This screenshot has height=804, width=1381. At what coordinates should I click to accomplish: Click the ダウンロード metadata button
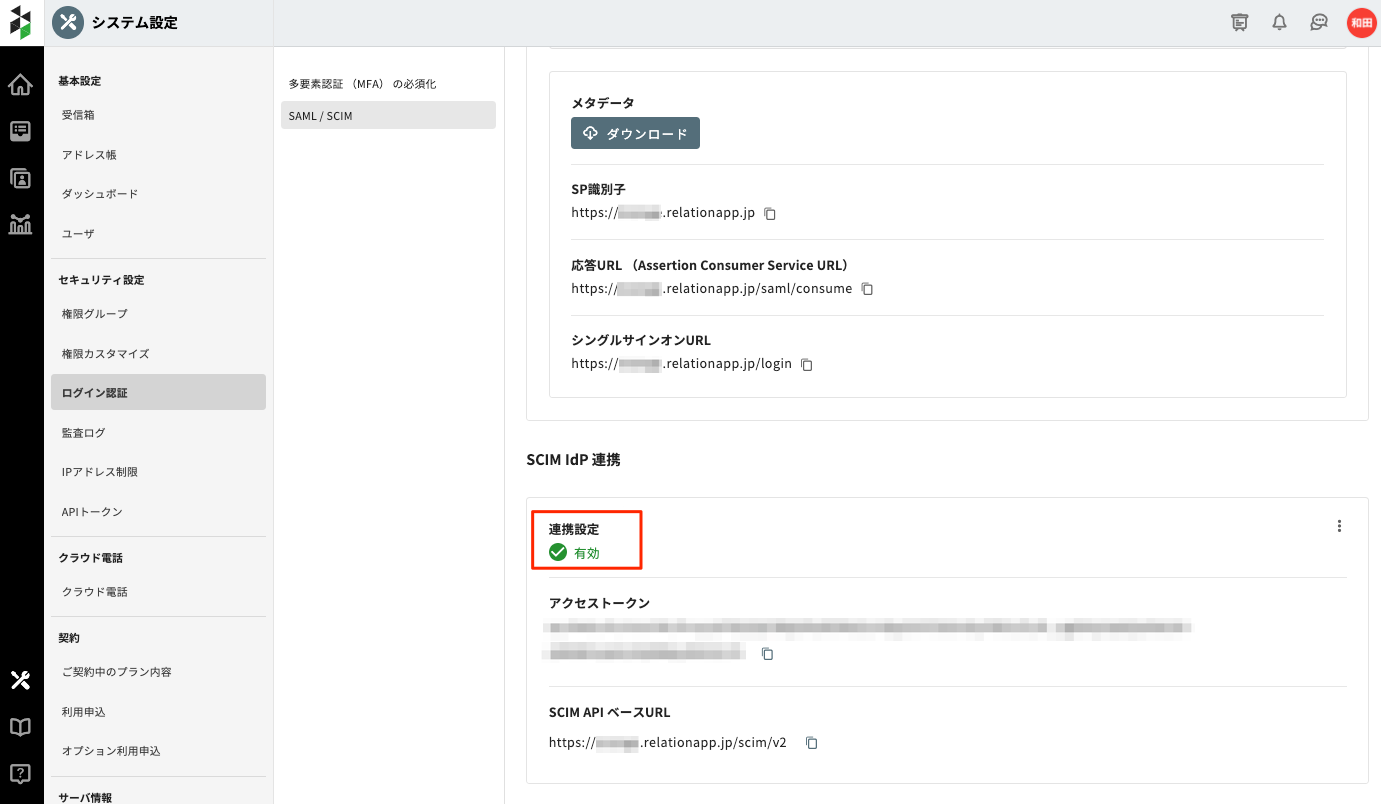pos(635,133)
